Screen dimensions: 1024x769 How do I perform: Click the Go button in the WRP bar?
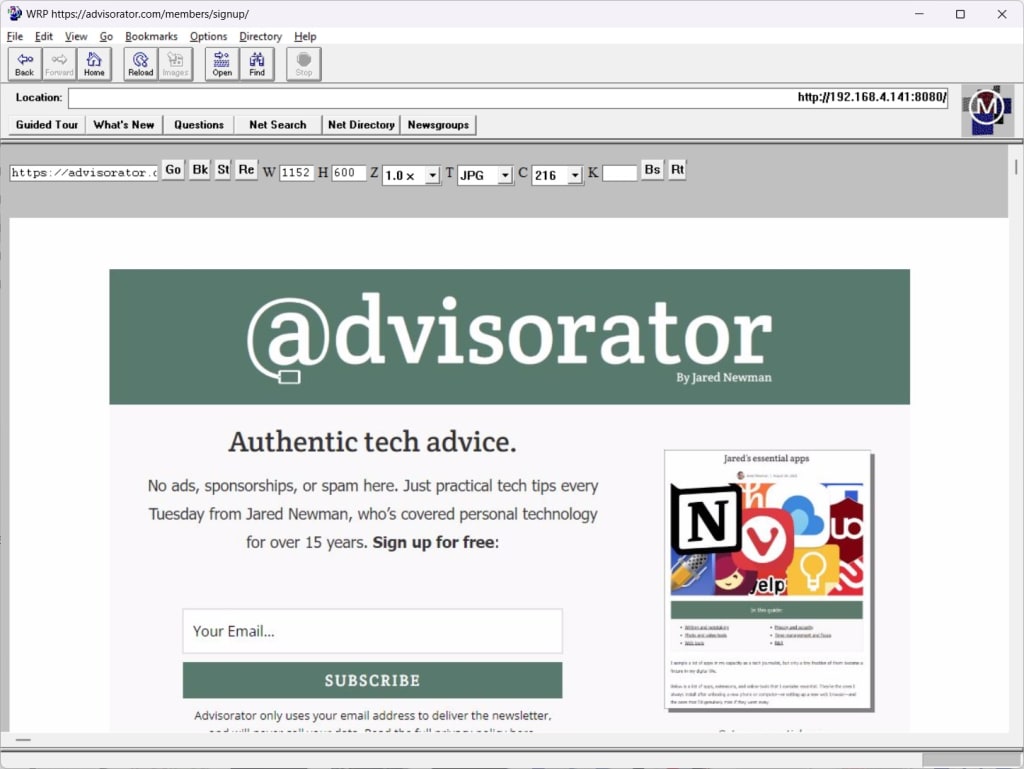pyautogui.click(x=172, y=170)
